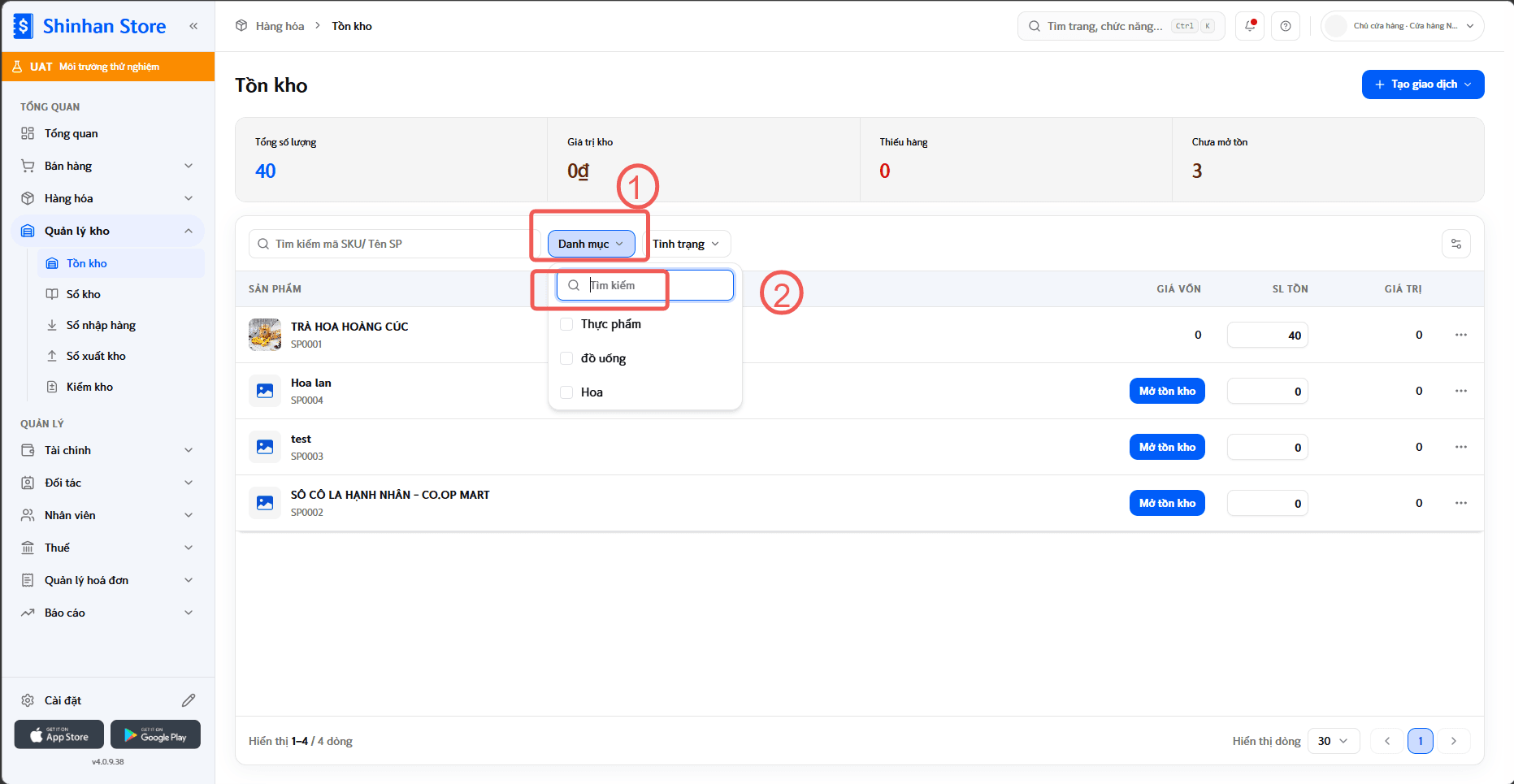Focus the SKU/Tên SP search field
Viewport: 1514px width, 784px height.
[395, 244]
